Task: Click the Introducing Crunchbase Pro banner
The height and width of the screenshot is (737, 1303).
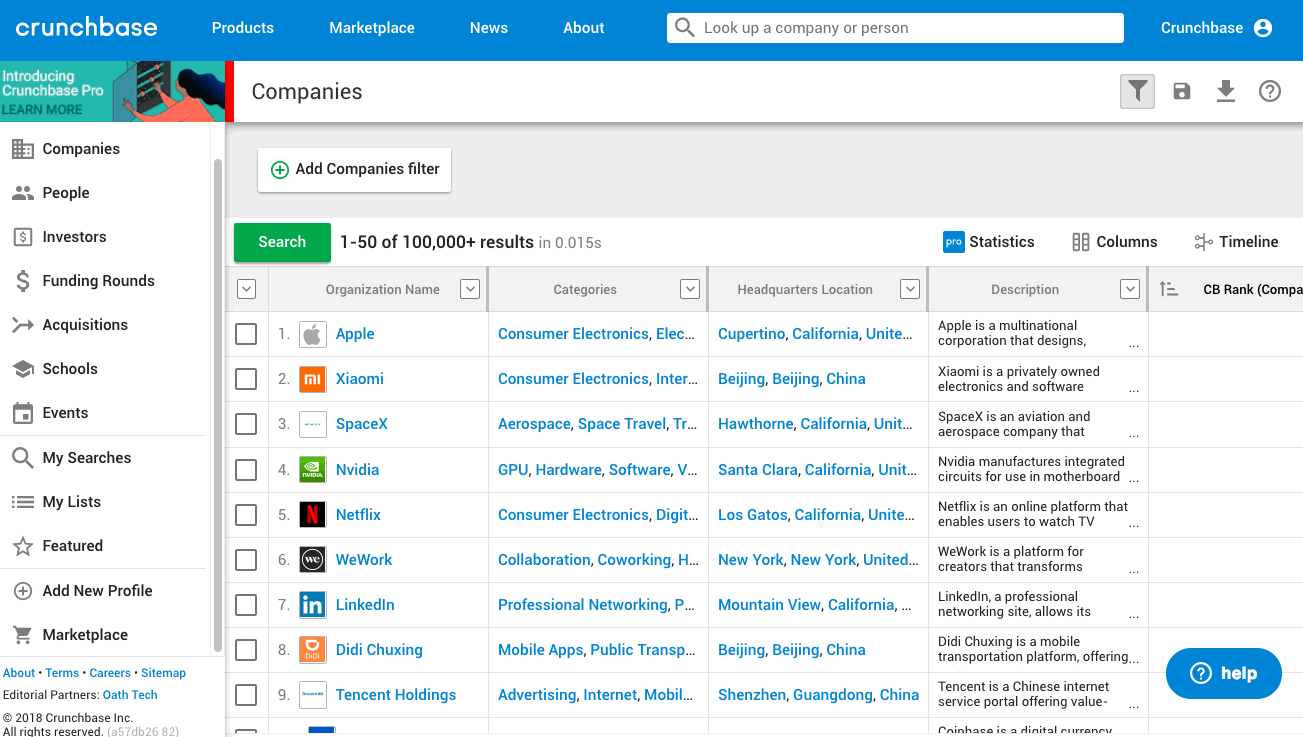Action: pyautogui.click(x=112, y=92)
